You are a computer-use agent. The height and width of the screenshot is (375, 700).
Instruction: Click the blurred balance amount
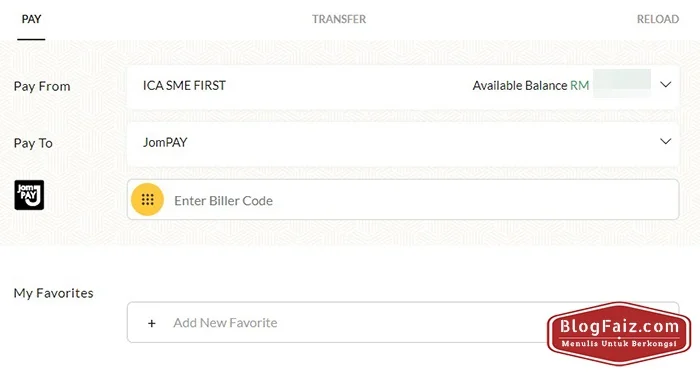tap(621, 83)
